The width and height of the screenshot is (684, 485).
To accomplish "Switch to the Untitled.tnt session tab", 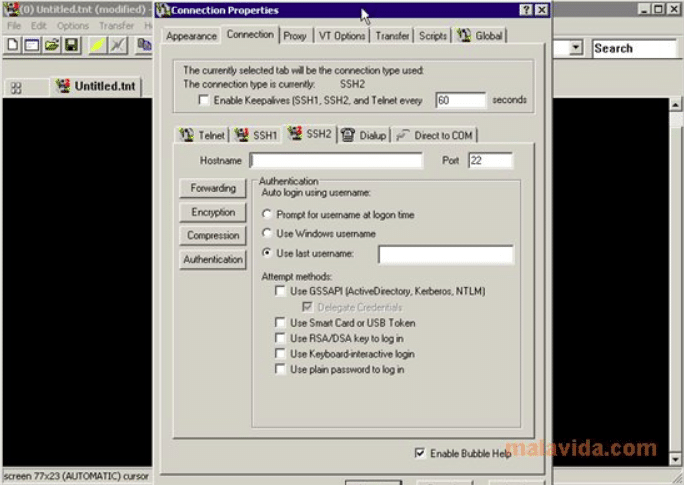I will click(x=96, y=86).
